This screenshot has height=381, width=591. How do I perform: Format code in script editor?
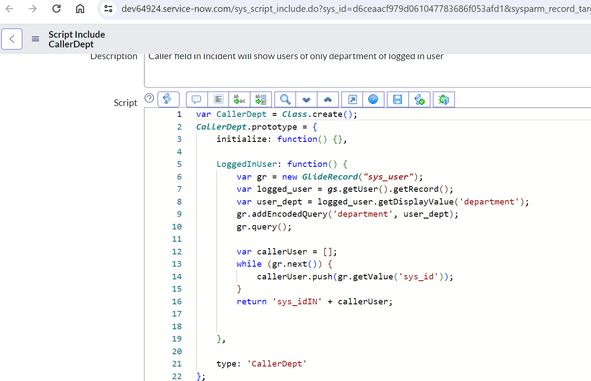218,99
